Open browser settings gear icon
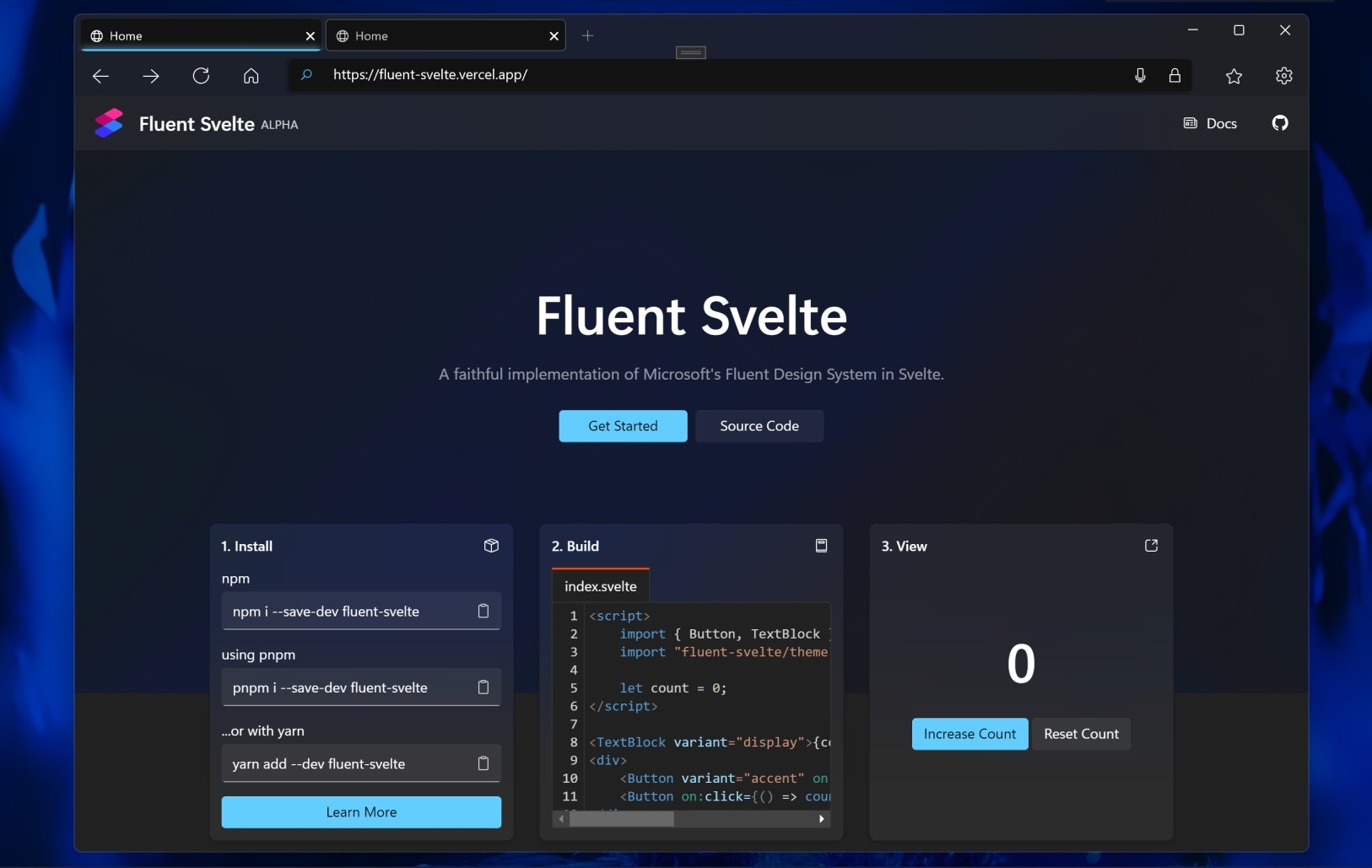 point(1283,76)
